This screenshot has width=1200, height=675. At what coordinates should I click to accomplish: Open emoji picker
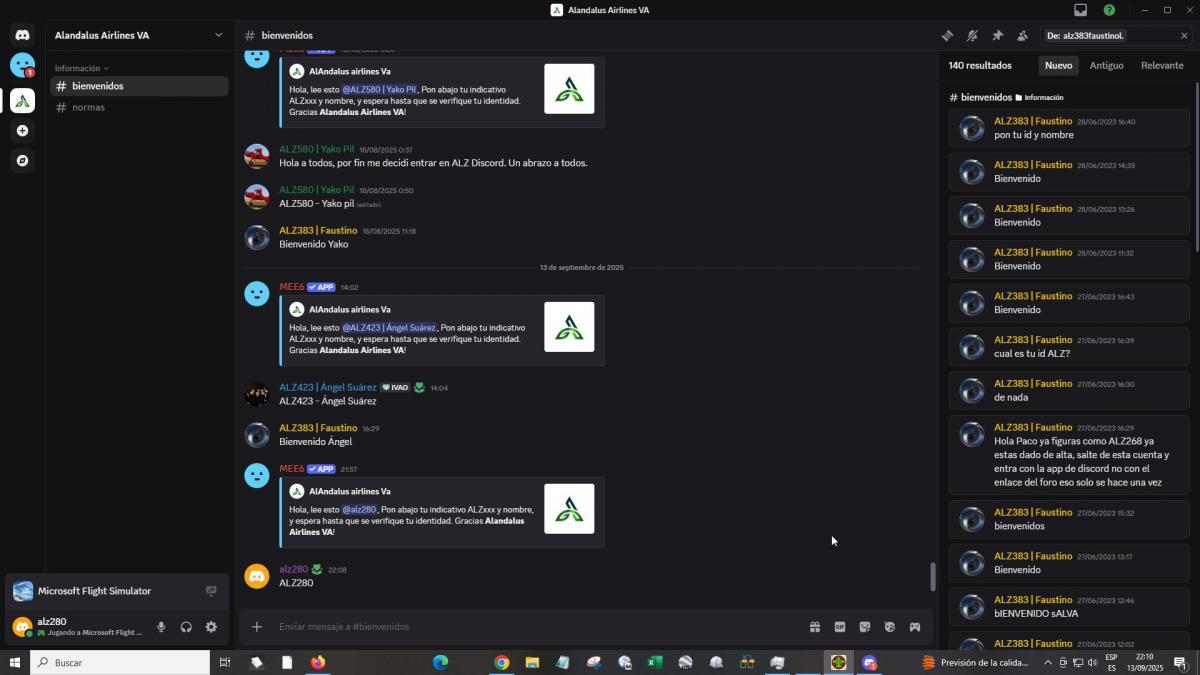click(x=889, y=627)
